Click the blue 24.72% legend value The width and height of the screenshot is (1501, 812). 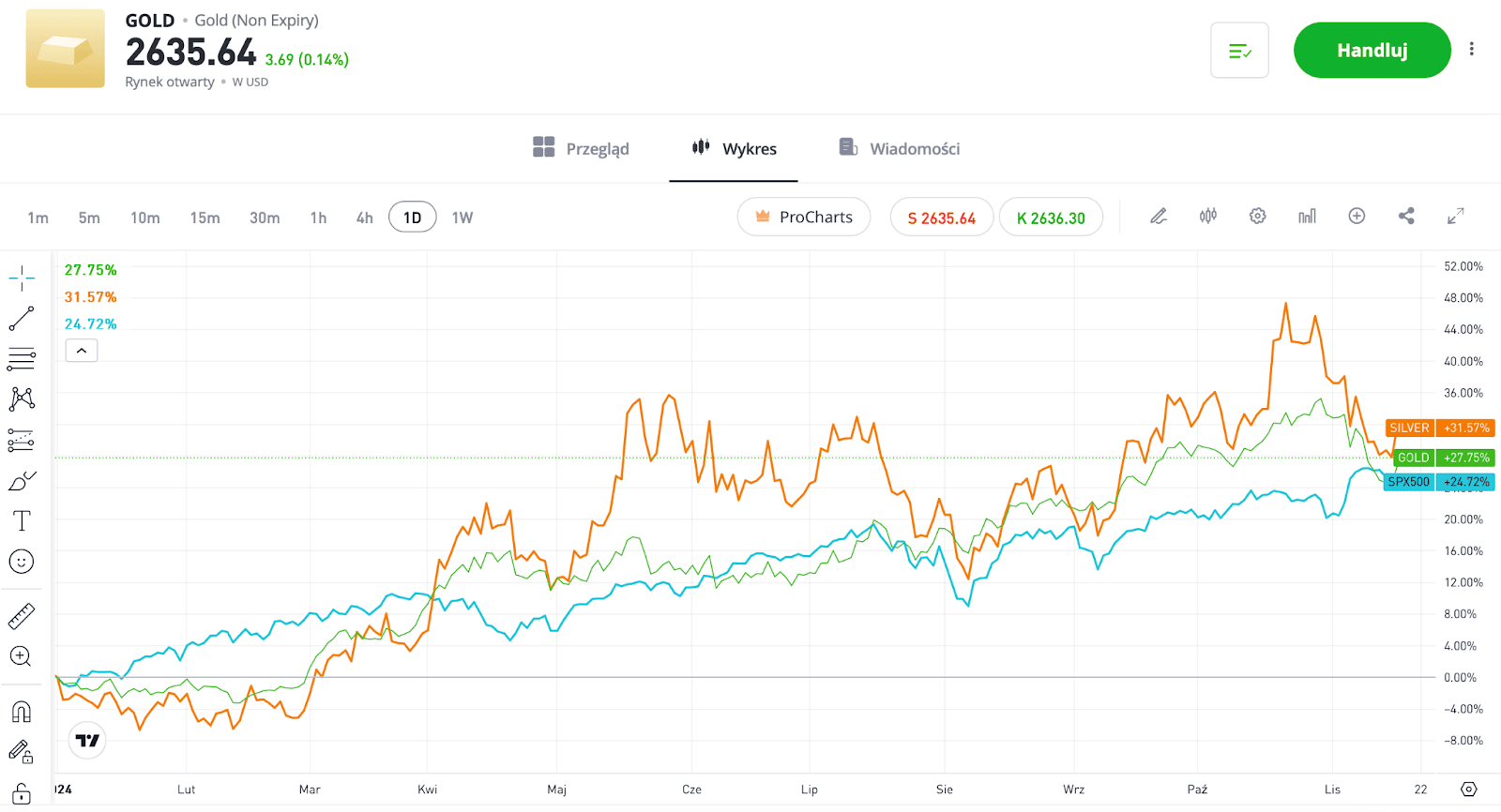tap(90, 324)
